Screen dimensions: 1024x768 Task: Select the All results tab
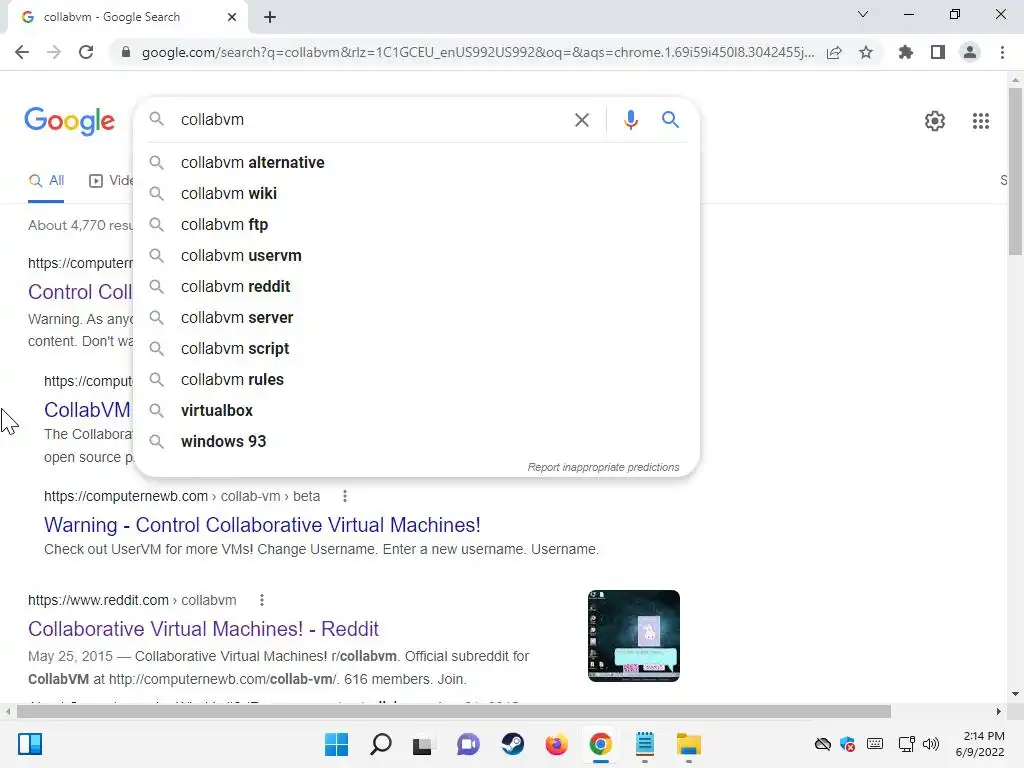(x=46, y=180)
